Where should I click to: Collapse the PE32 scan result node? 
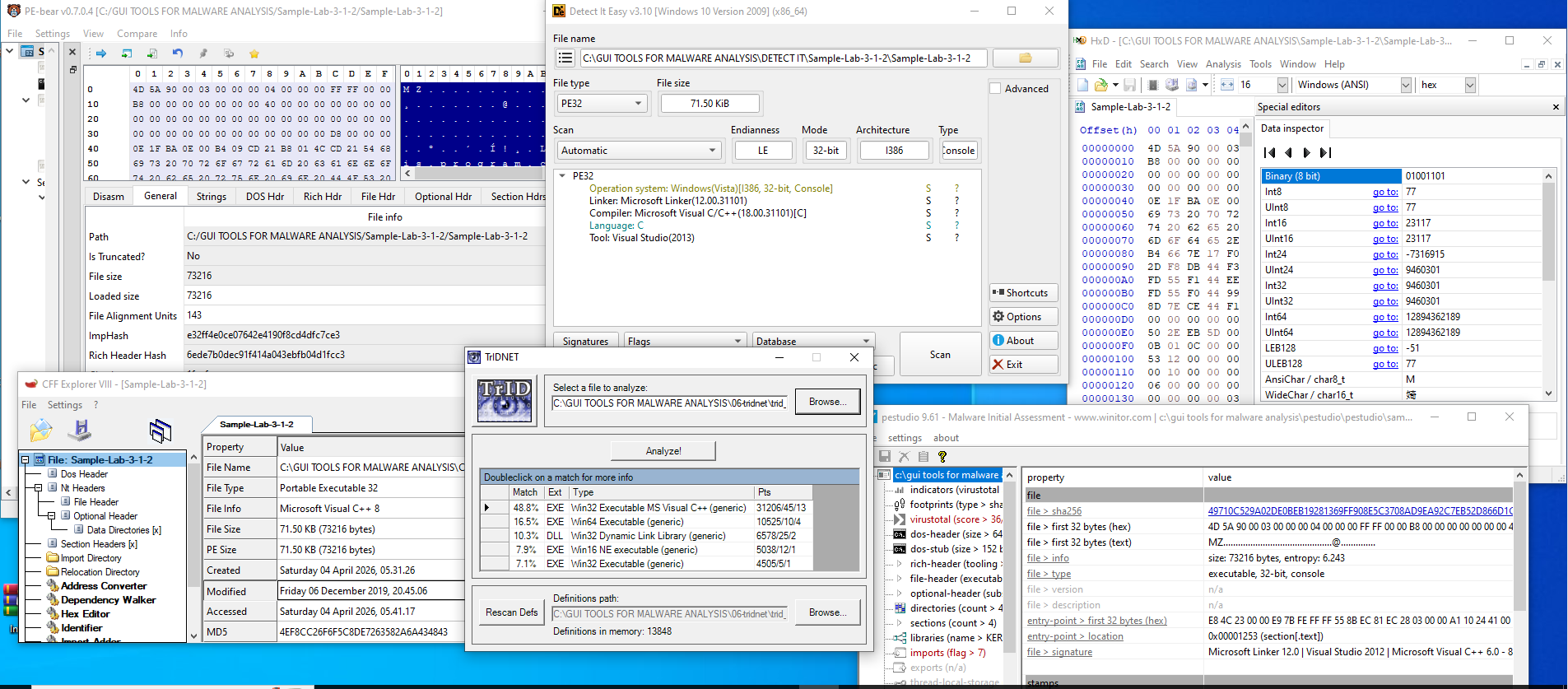562,175
